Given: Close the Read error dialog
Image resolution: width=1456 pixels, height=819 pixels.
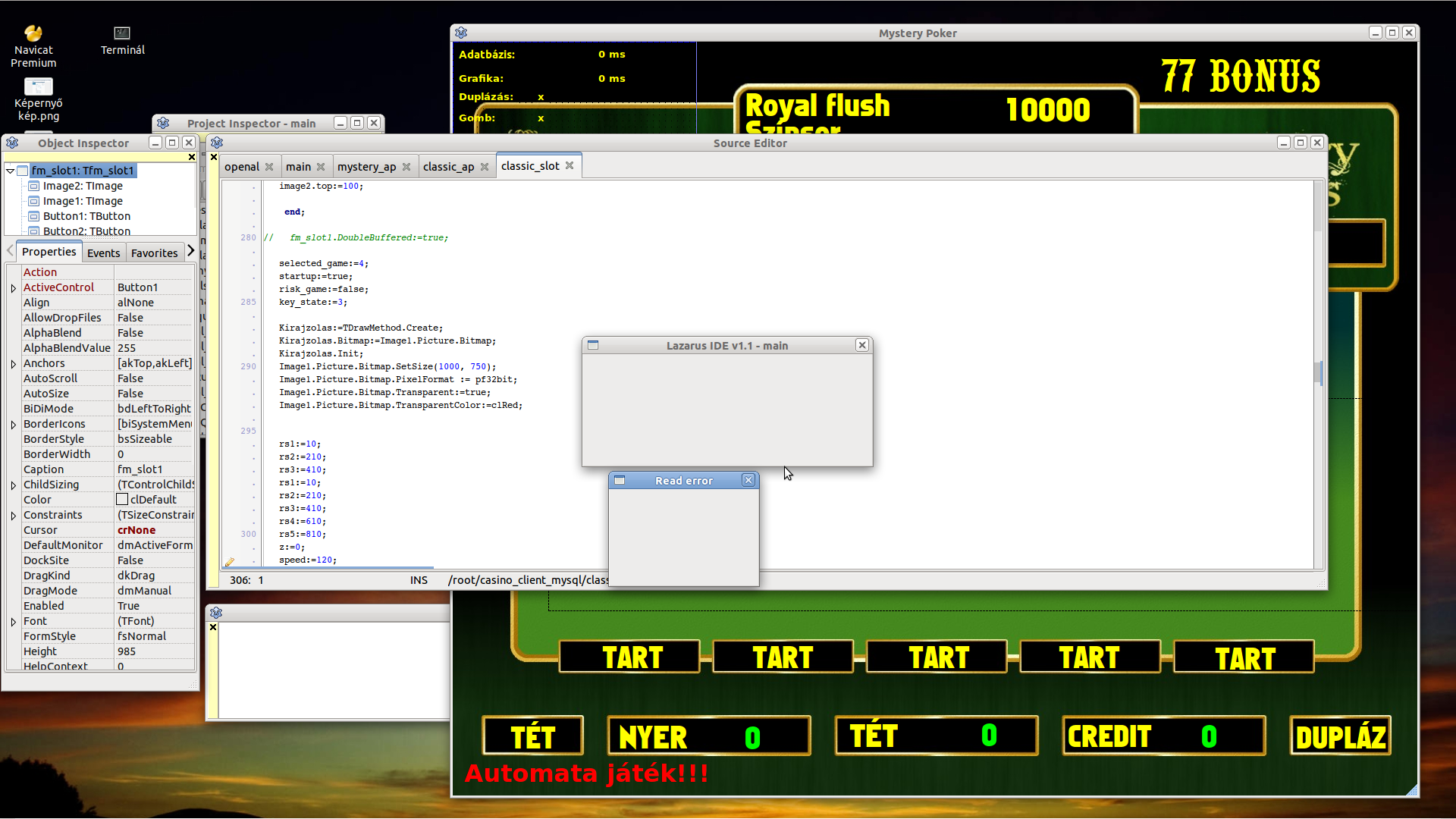Looking at the screenshot, I should [748, 480].
